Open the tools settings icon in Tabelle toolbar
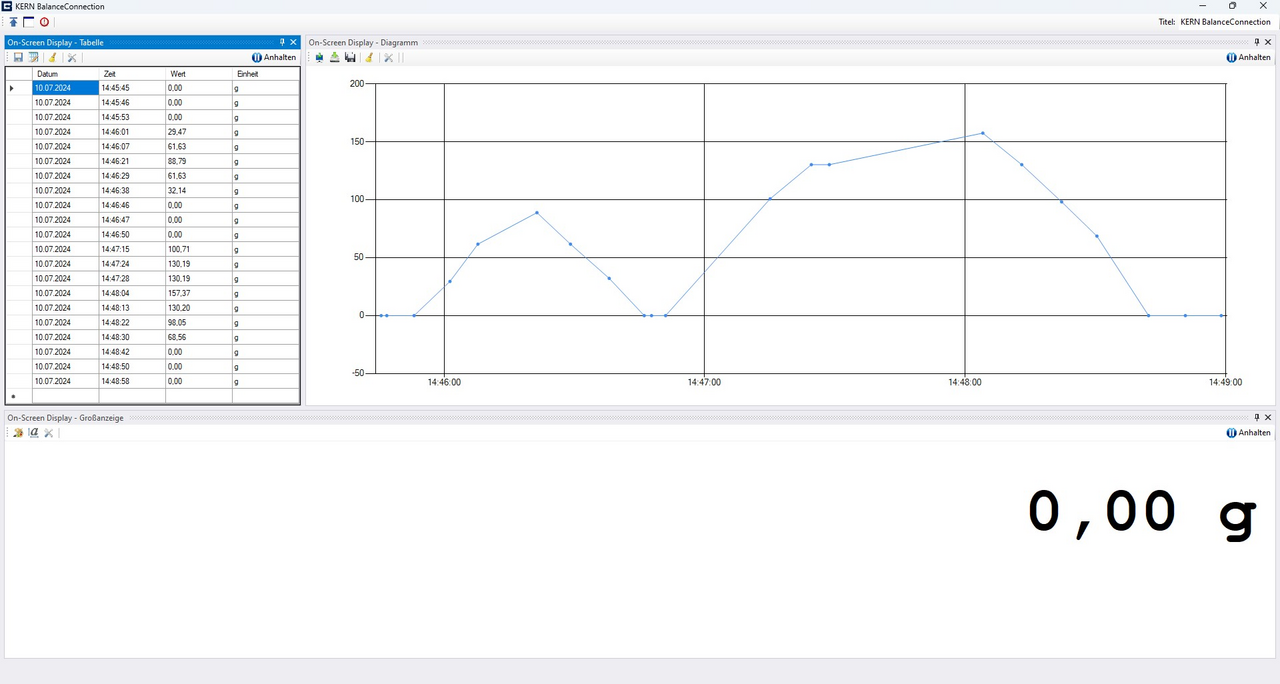Screen dimensions: 1280x684 72,58
